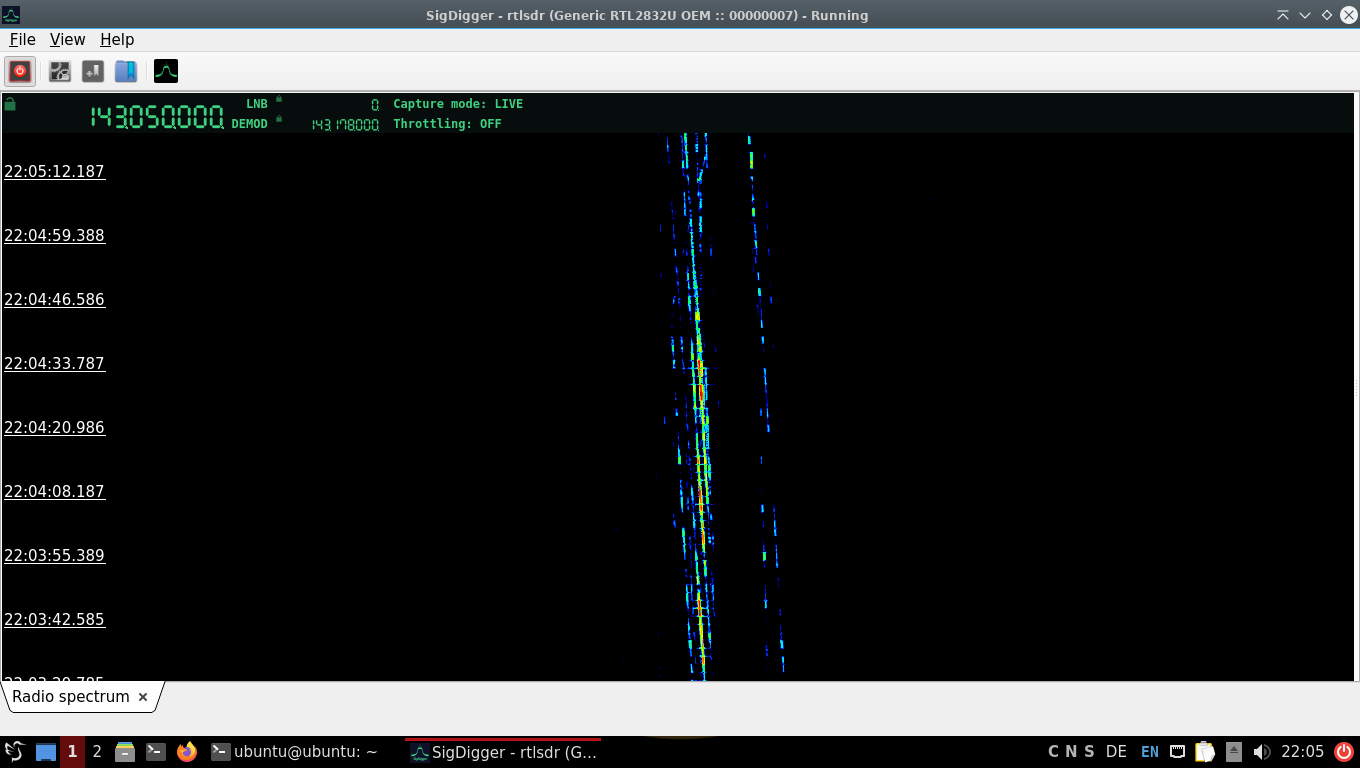Open the bookmark manager blue book icon
This screenshot has width=1360, height=768.
(126, 71)
